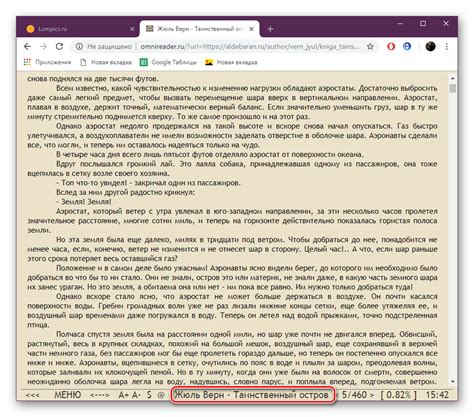Click the scrollbar up arrow

(x=452, y=78)
